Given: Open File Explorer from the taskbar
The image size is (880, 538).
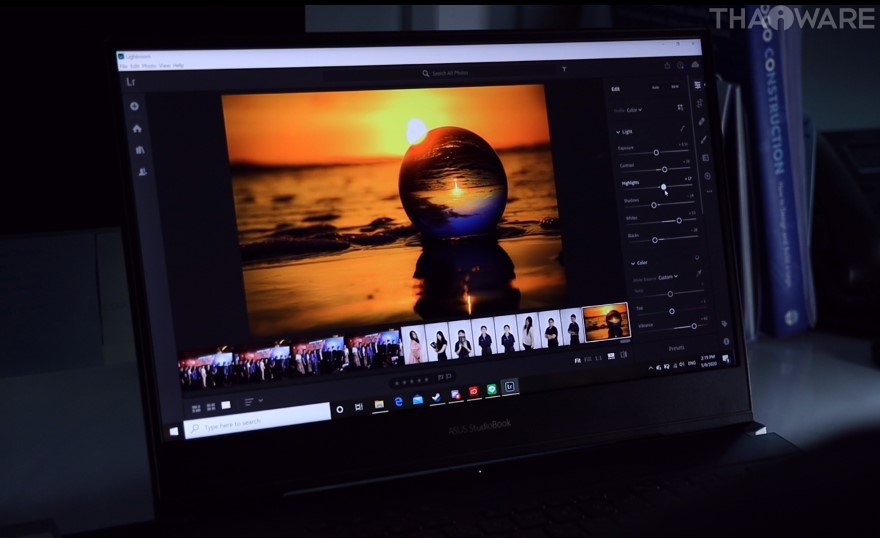Looking at the screenshot, I should [379, 404].
